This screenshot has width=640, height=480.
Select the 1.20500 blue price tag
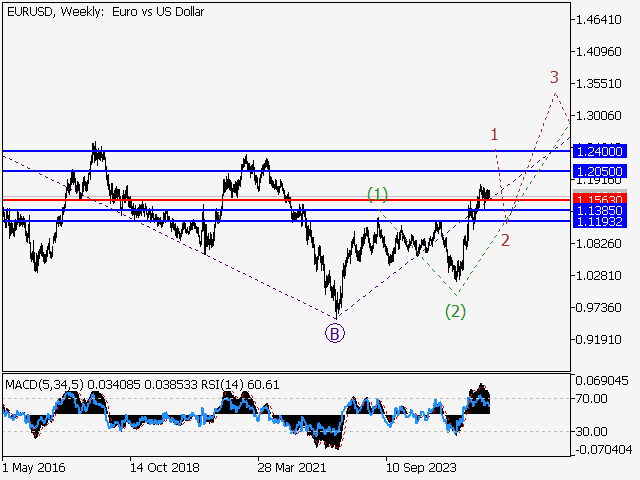(600, 172)
